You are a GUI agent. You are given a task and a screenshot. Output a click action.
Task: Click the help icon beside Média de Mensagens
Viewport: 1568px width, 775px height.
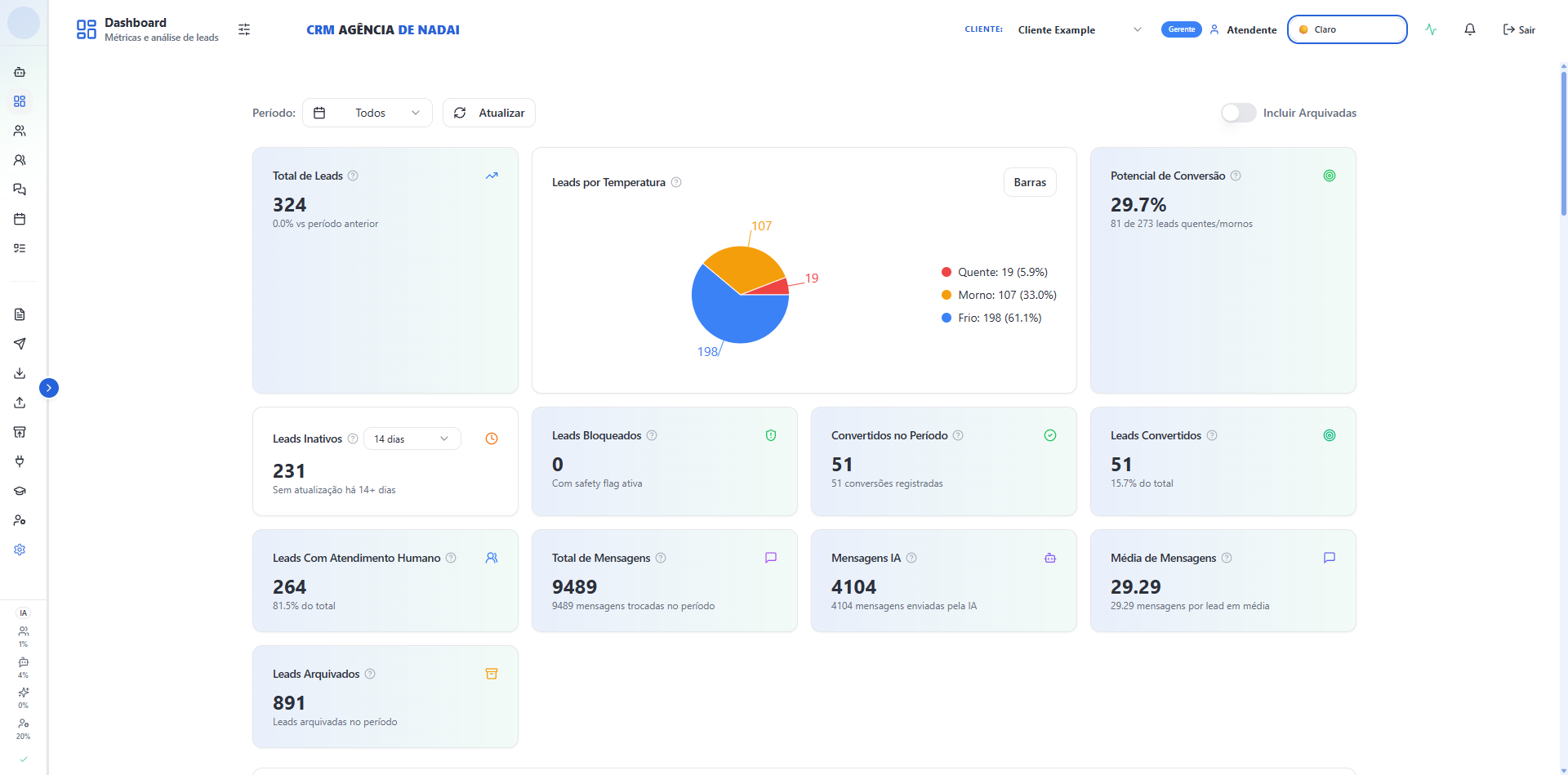[1227, 558]
